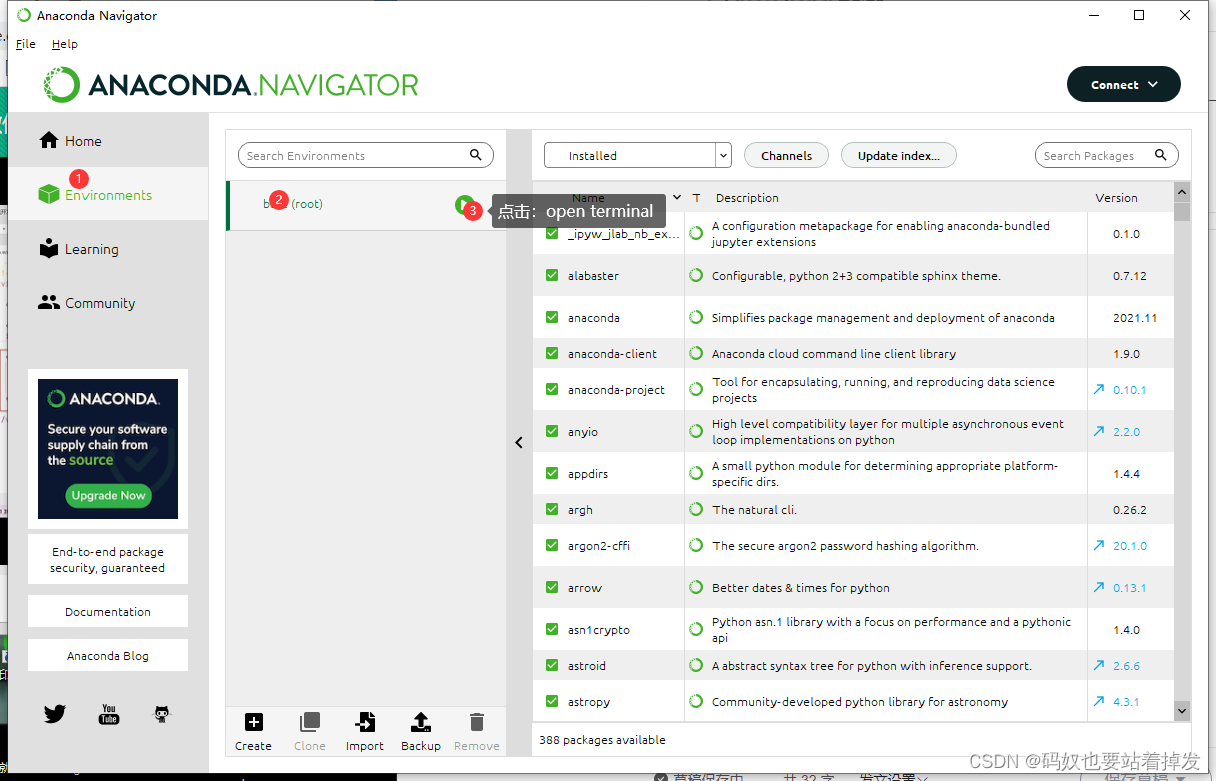Open the File menu
This screenshot has width=1216, height=781.
point(26,44)
